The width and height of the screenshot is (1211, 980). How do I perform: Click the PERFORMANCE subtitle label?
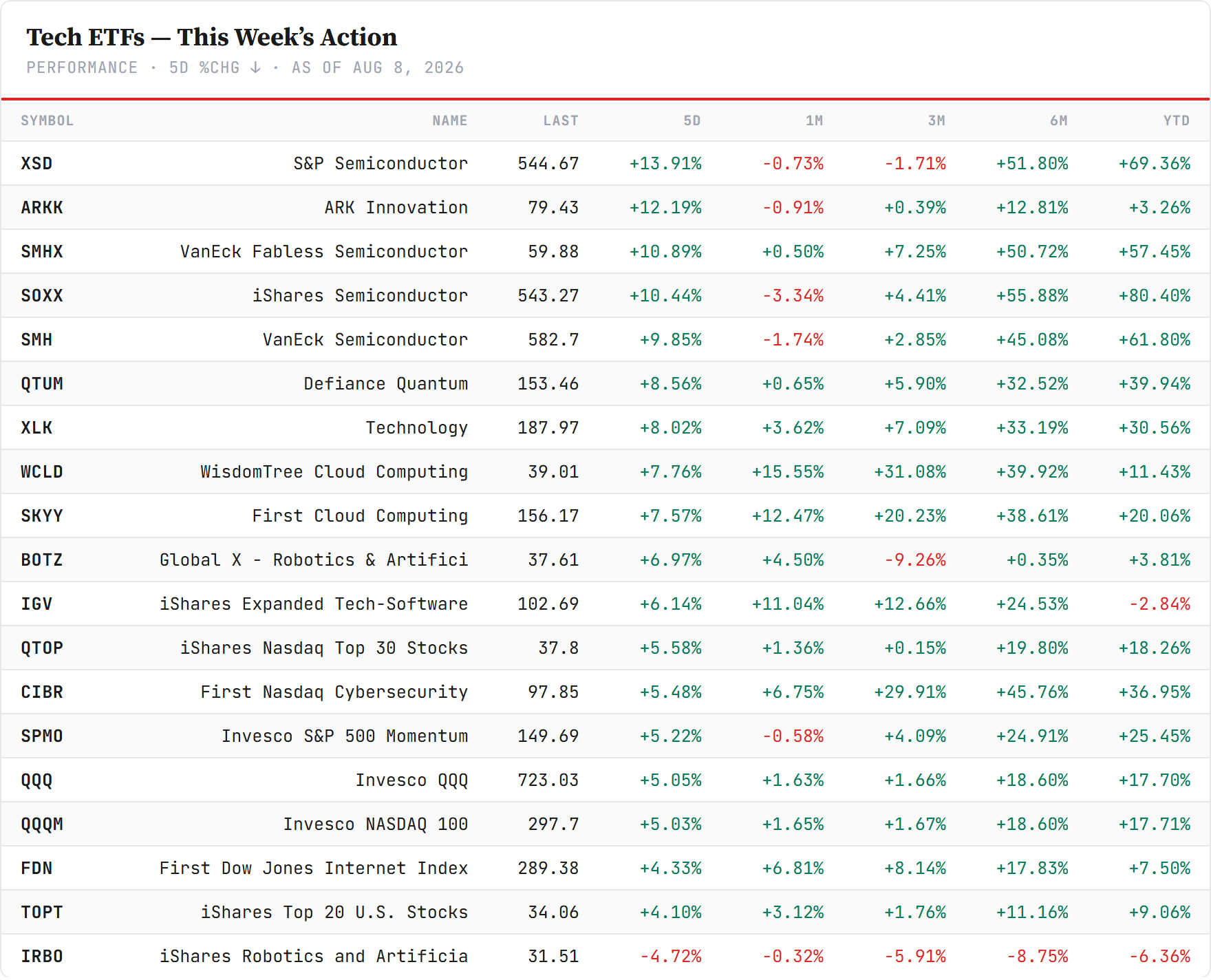(x=82, y=67)
